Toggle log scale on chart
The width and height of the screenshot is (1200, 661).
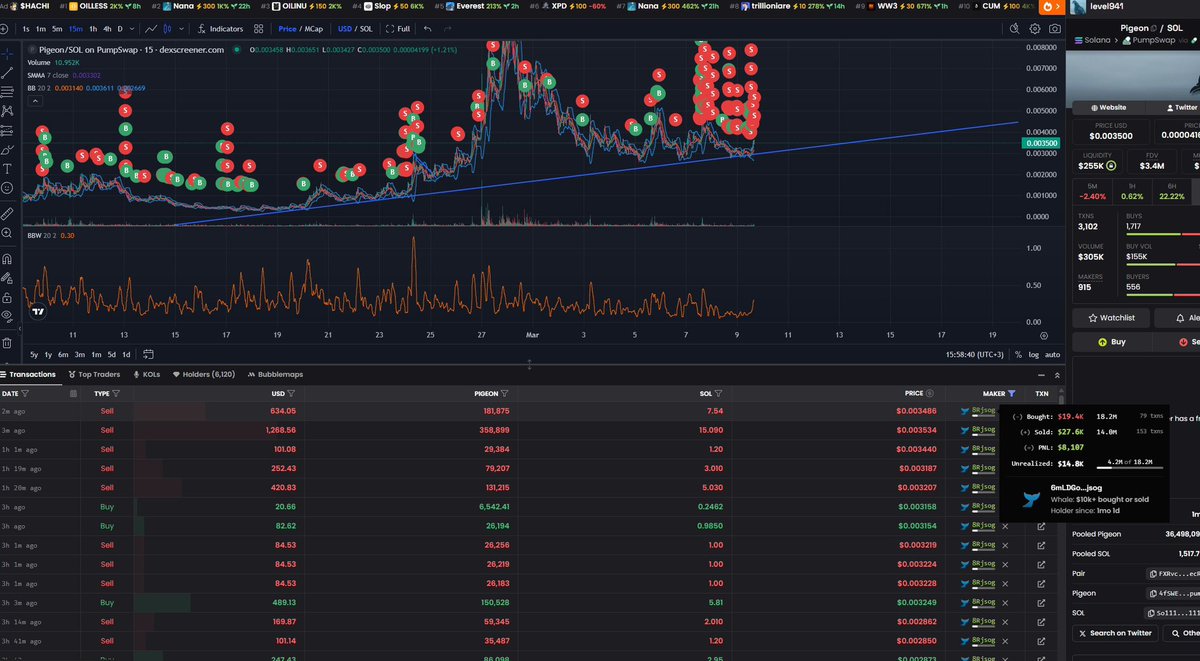1034,354
